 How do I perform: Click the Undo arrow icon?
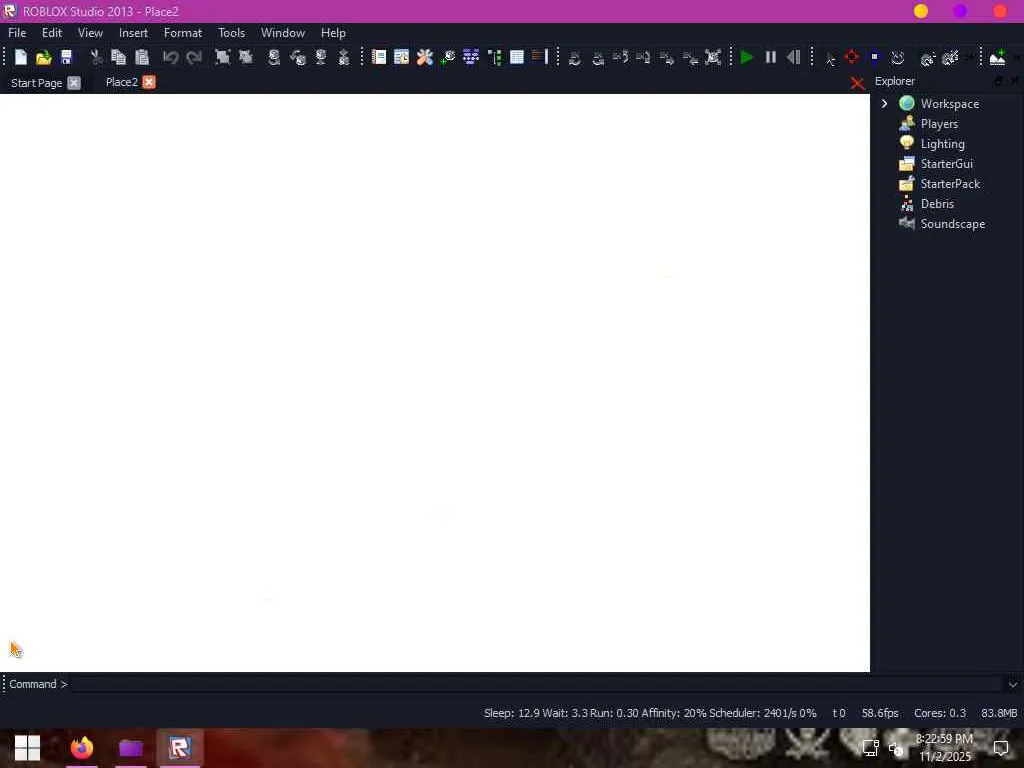170,57
